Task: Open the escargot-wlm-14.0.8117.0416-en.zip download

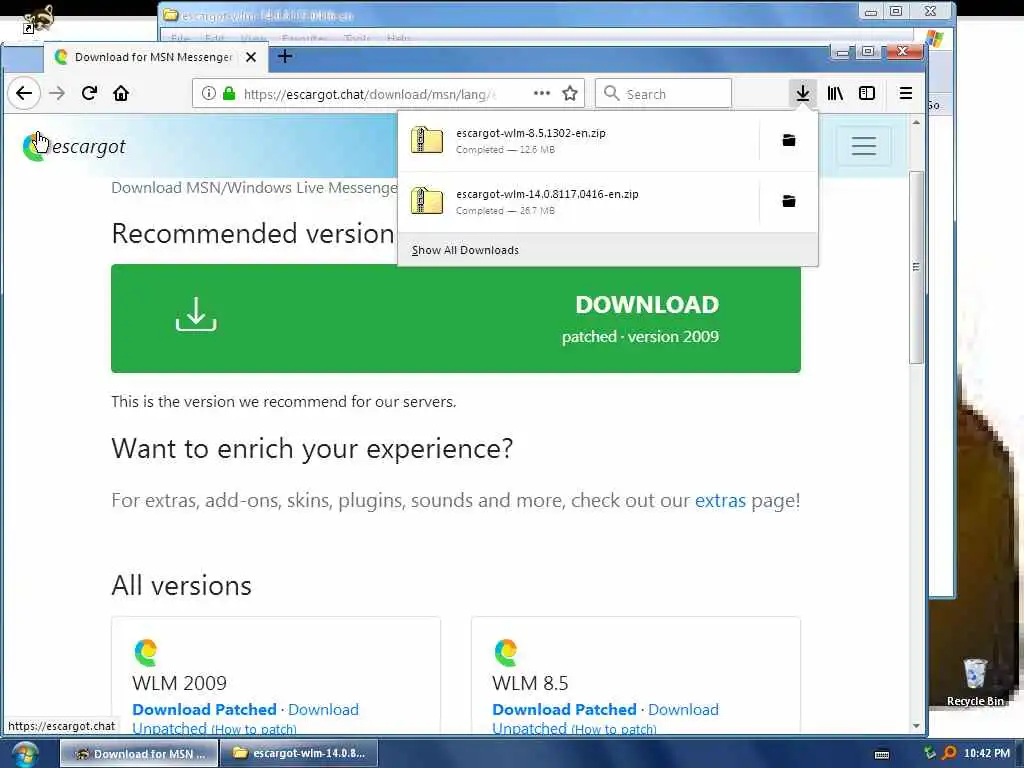Action: [x=578, y=202]
